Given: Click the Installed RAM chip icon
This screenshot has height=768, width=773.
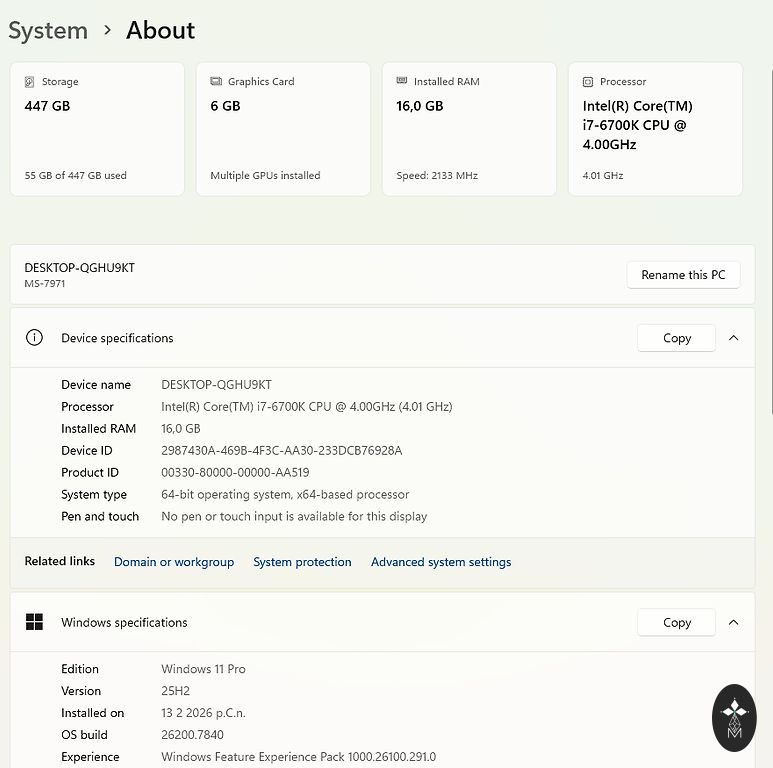Looking at the screenshot, I should (x=402, y=81).
